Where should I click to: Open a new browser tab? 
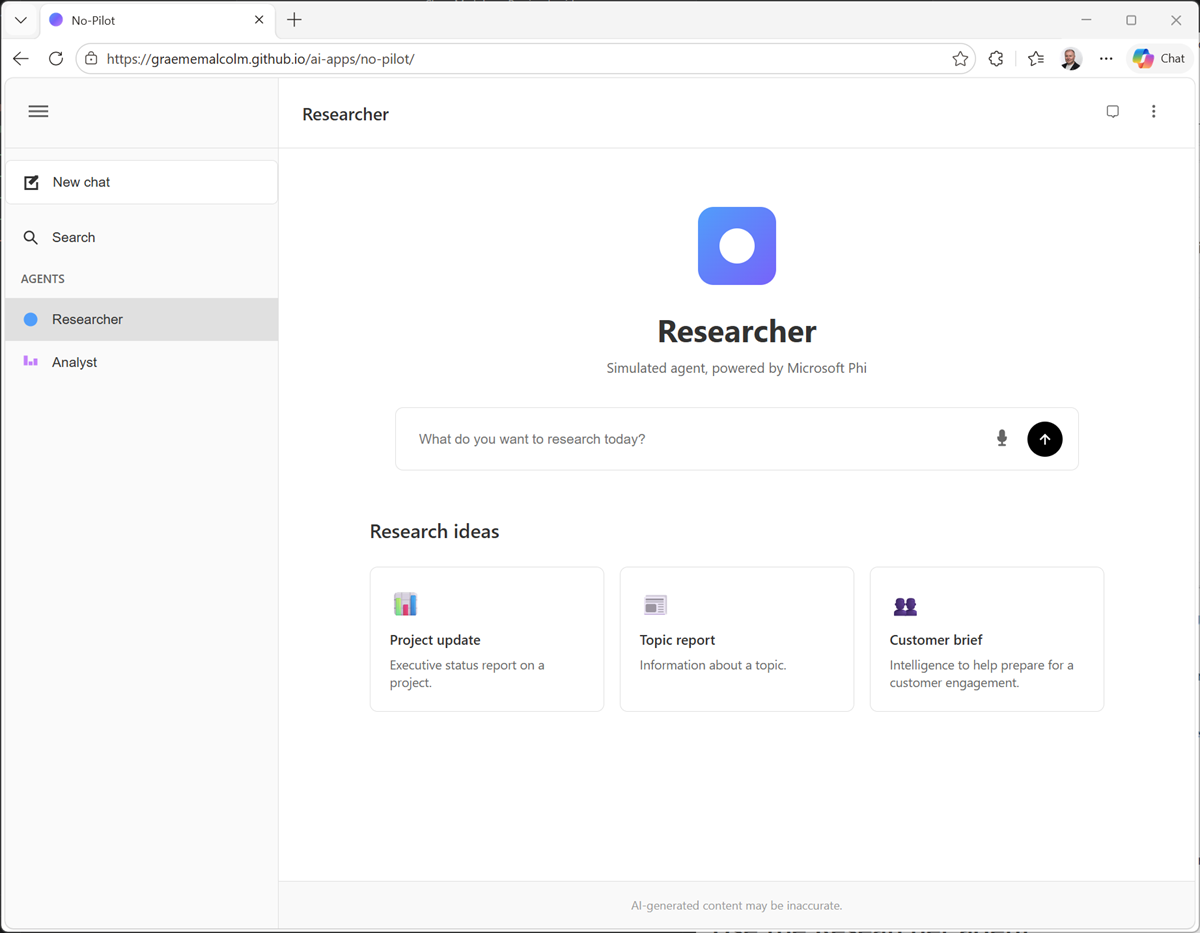click(294, 20)
